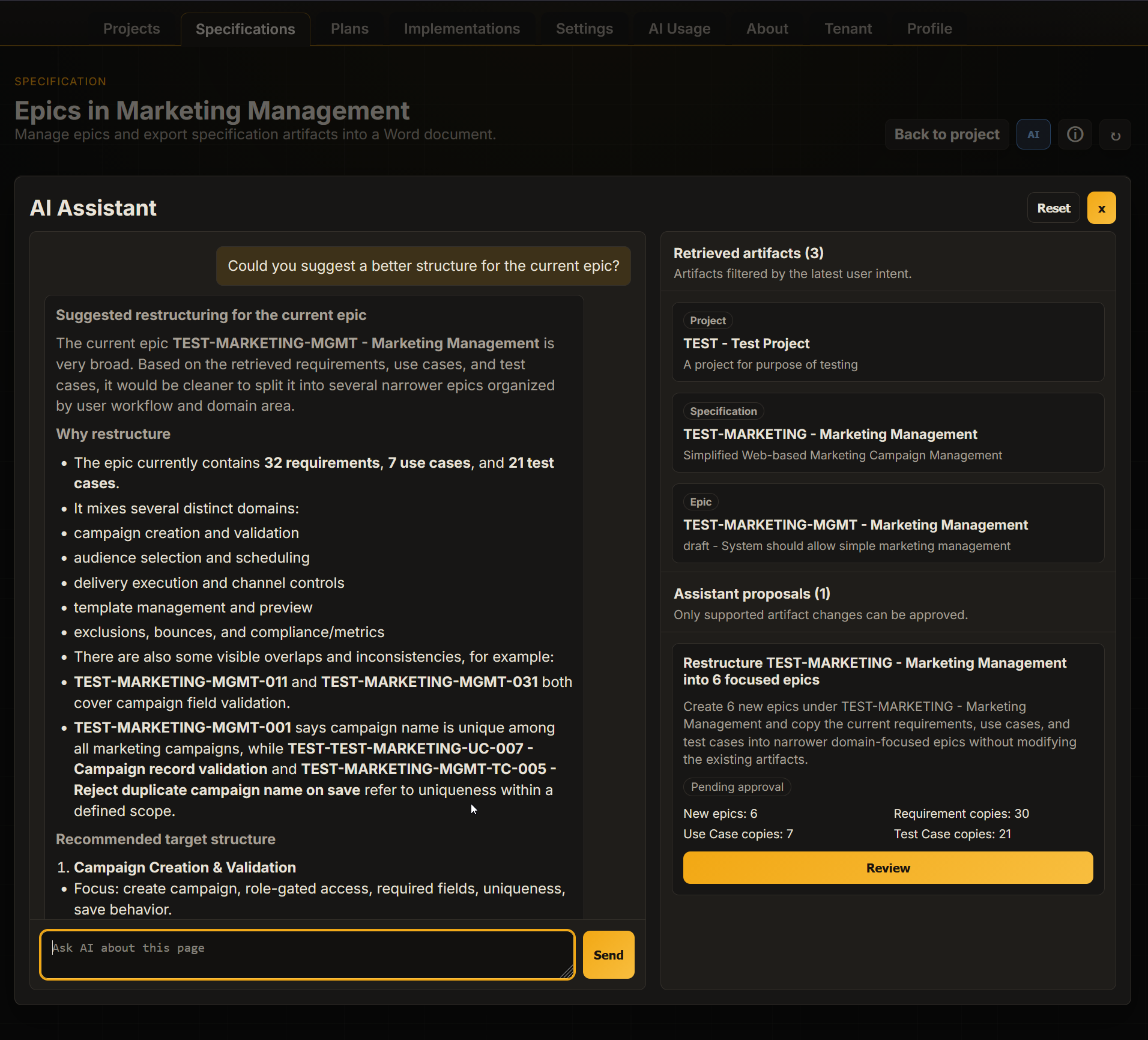1148x1040 pixels.
Task: Go to the Implementations tab
Action: [x=462, y=29]
